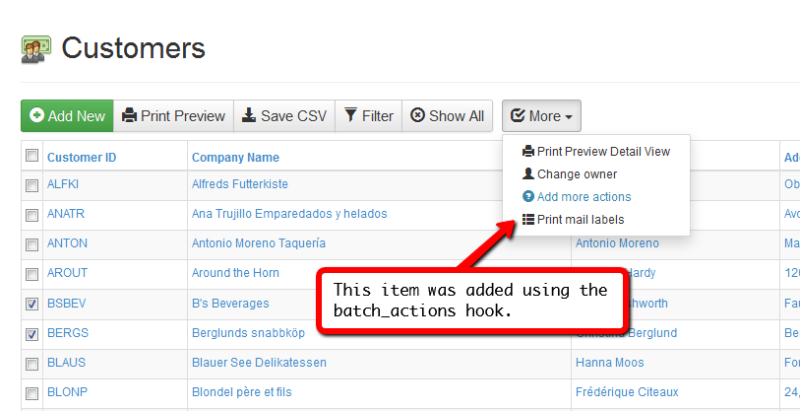Screen dimensions: 800x411
Task: Click the funnel icon on Filter
Action: click(x=351, y=116)
